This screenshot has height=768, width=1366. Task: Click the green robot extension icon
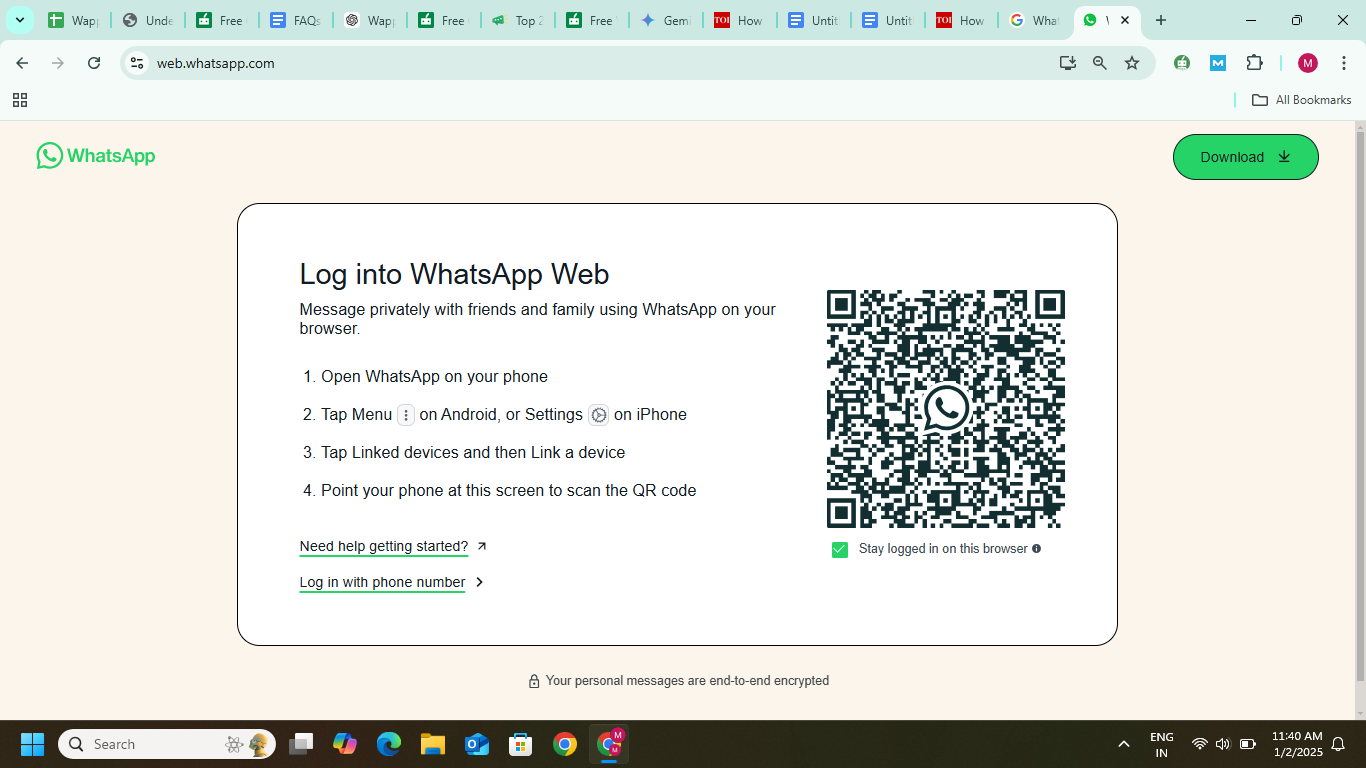click(1182, 63)
